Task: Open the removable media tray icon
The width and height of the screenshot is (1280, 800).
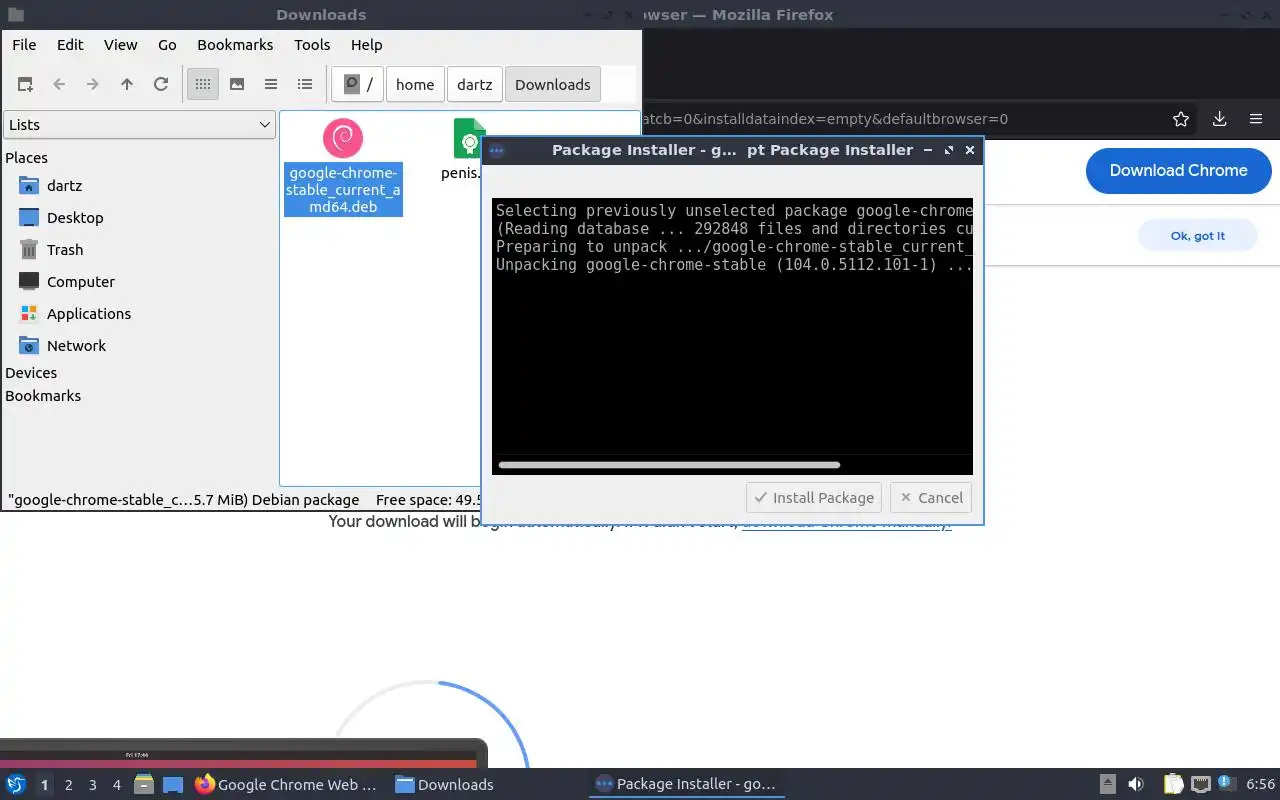Action: click(1108, 785)
